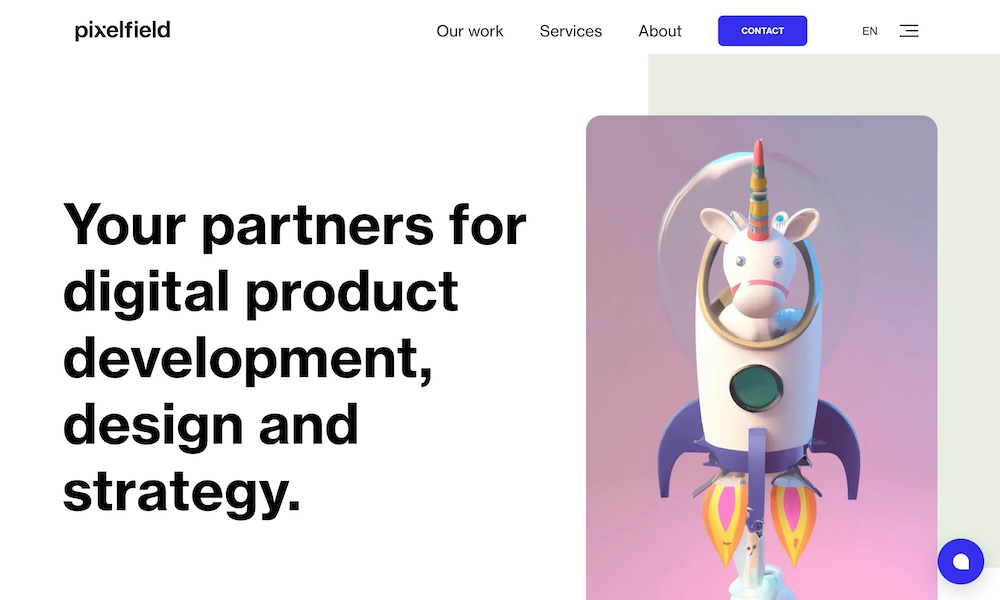This screenshot has height=600, width=1000.
Task: Click the "development," headline line
Action: point(248,358)
